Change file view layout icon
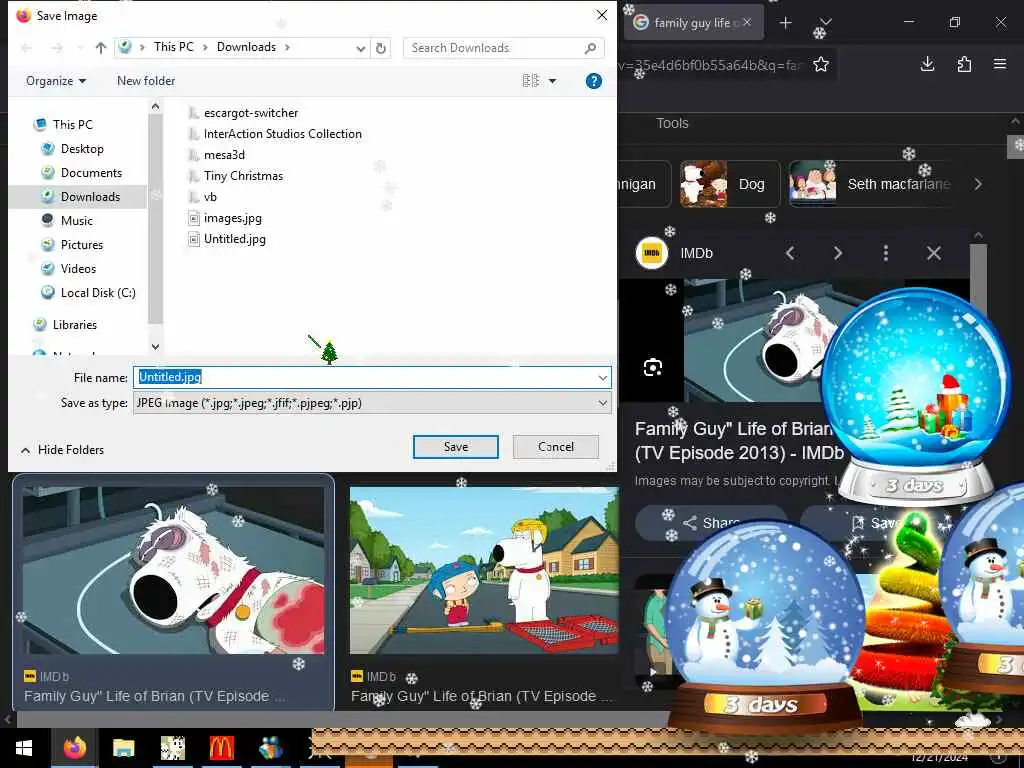The image size is (1024, 768). [530, 81]
